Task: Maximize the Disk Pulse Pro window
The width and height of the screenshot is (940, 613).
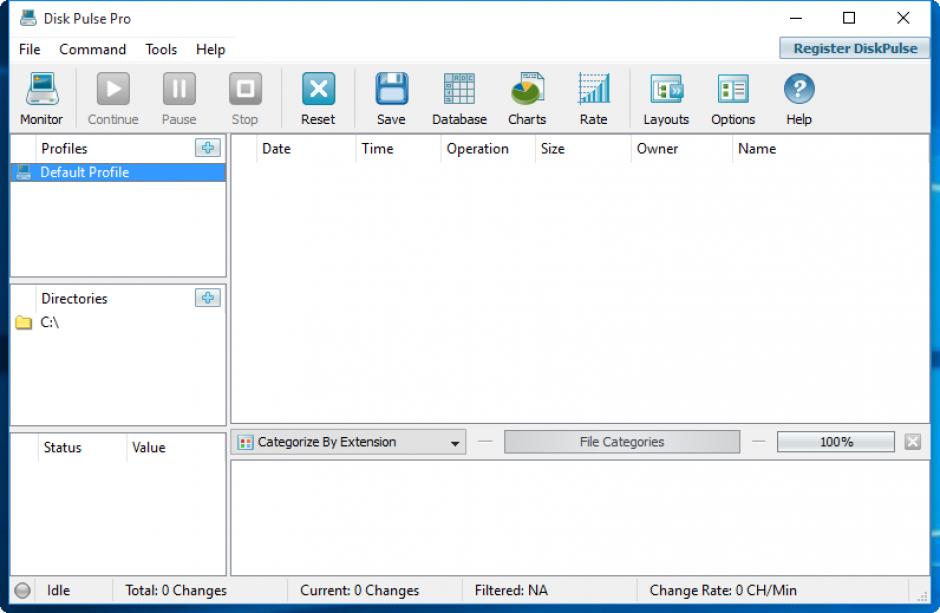Action: point(849,18)
